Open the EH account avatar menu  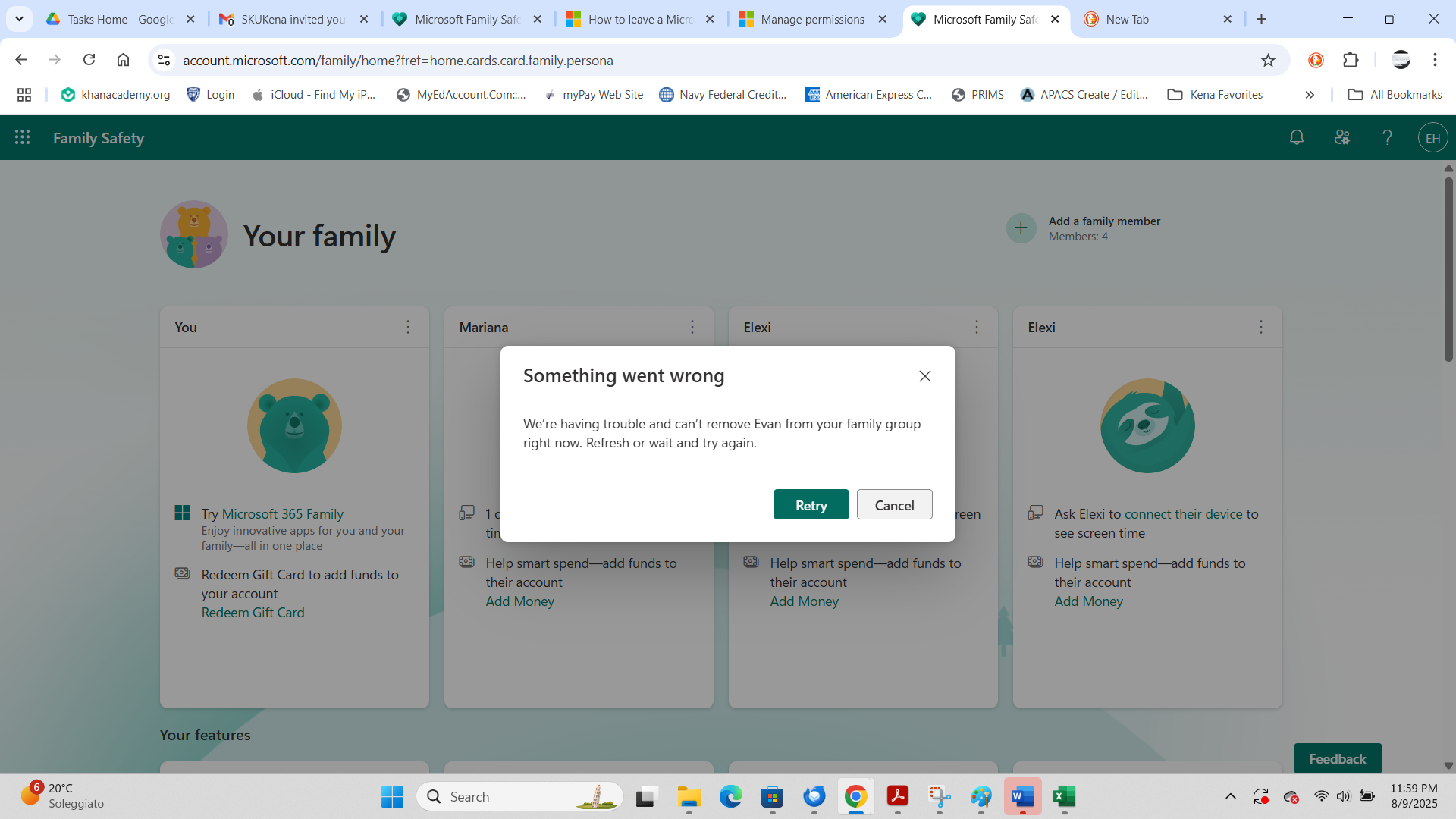pos(1432,137)
